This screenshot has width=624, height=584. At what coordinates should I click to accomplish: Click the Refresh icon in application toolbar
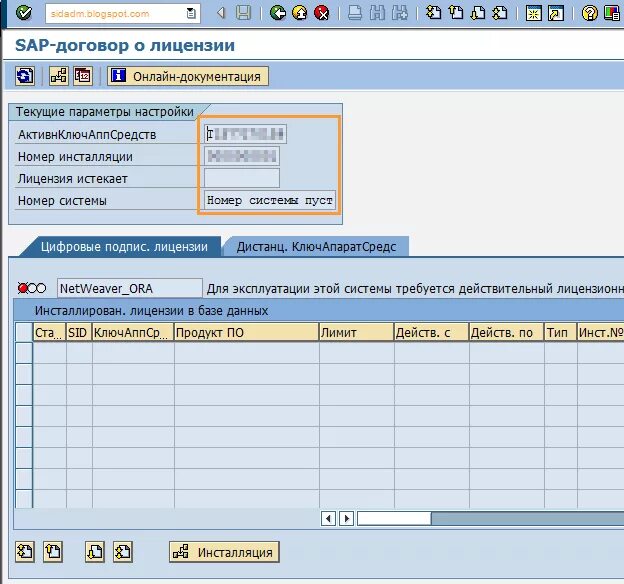click(25, 76)
